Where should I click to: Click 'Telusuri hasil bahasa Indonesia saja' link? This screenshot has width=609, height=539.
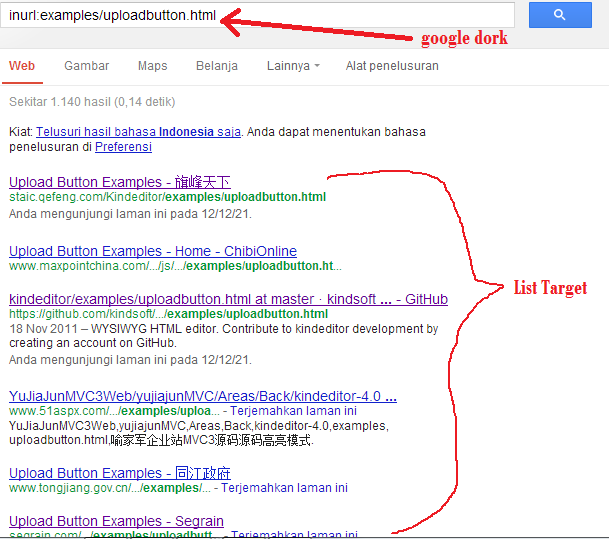(138, 132)
